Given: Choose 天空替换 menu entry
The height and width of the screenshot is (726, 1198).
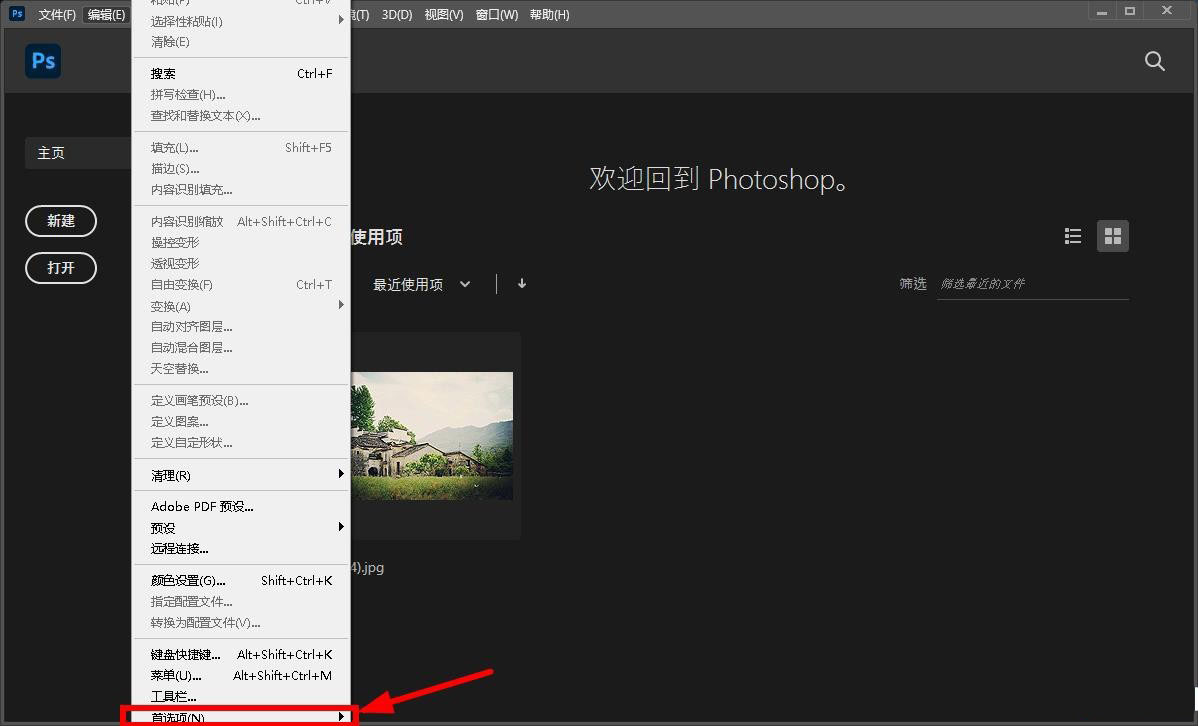Looking at the screenshot, I should 241,368.
